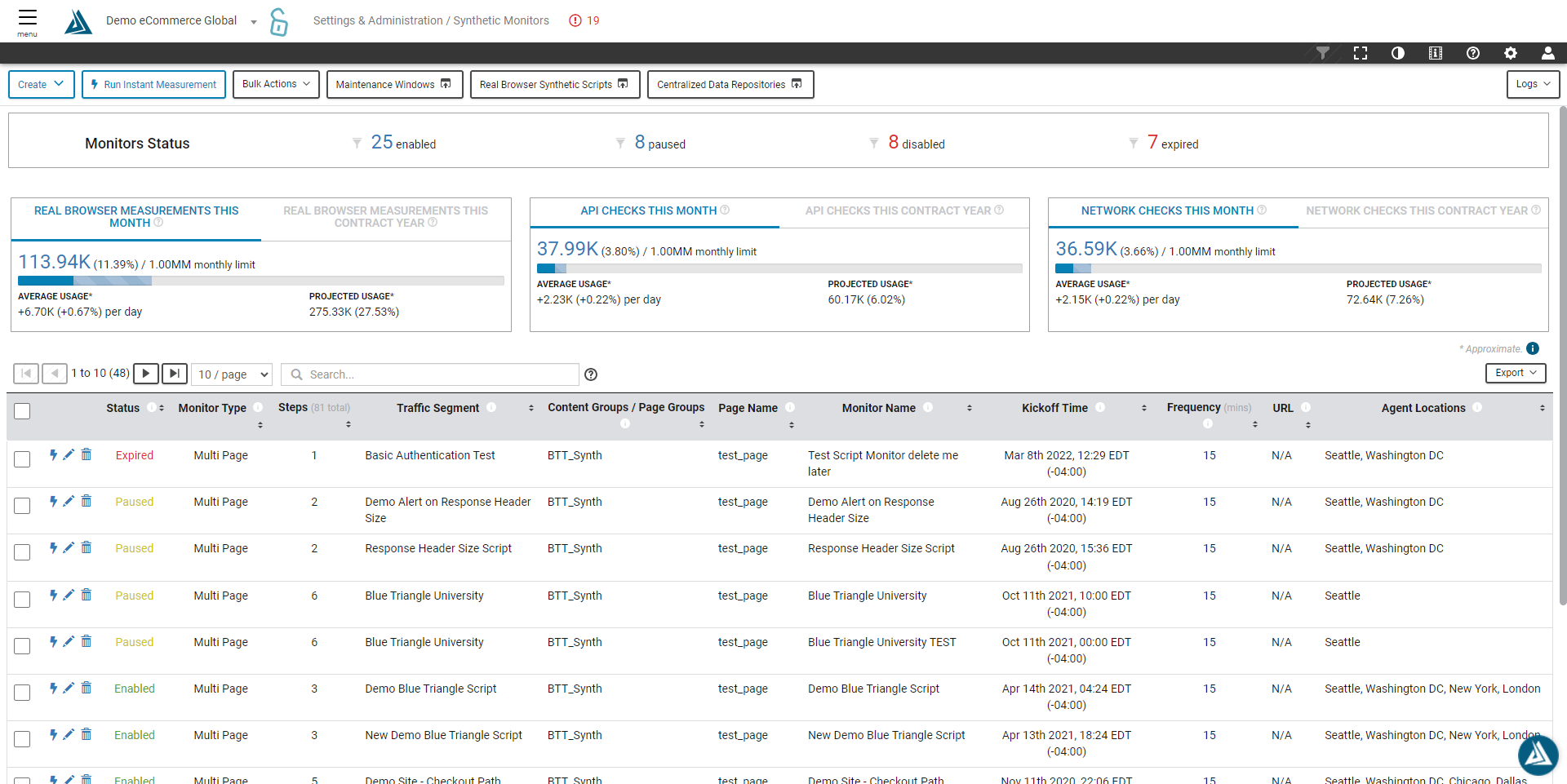This screenshot has height=784, width=1567.
Task: Edit the Response Header Size Script row with pencil
Action: tap(69, 547)
